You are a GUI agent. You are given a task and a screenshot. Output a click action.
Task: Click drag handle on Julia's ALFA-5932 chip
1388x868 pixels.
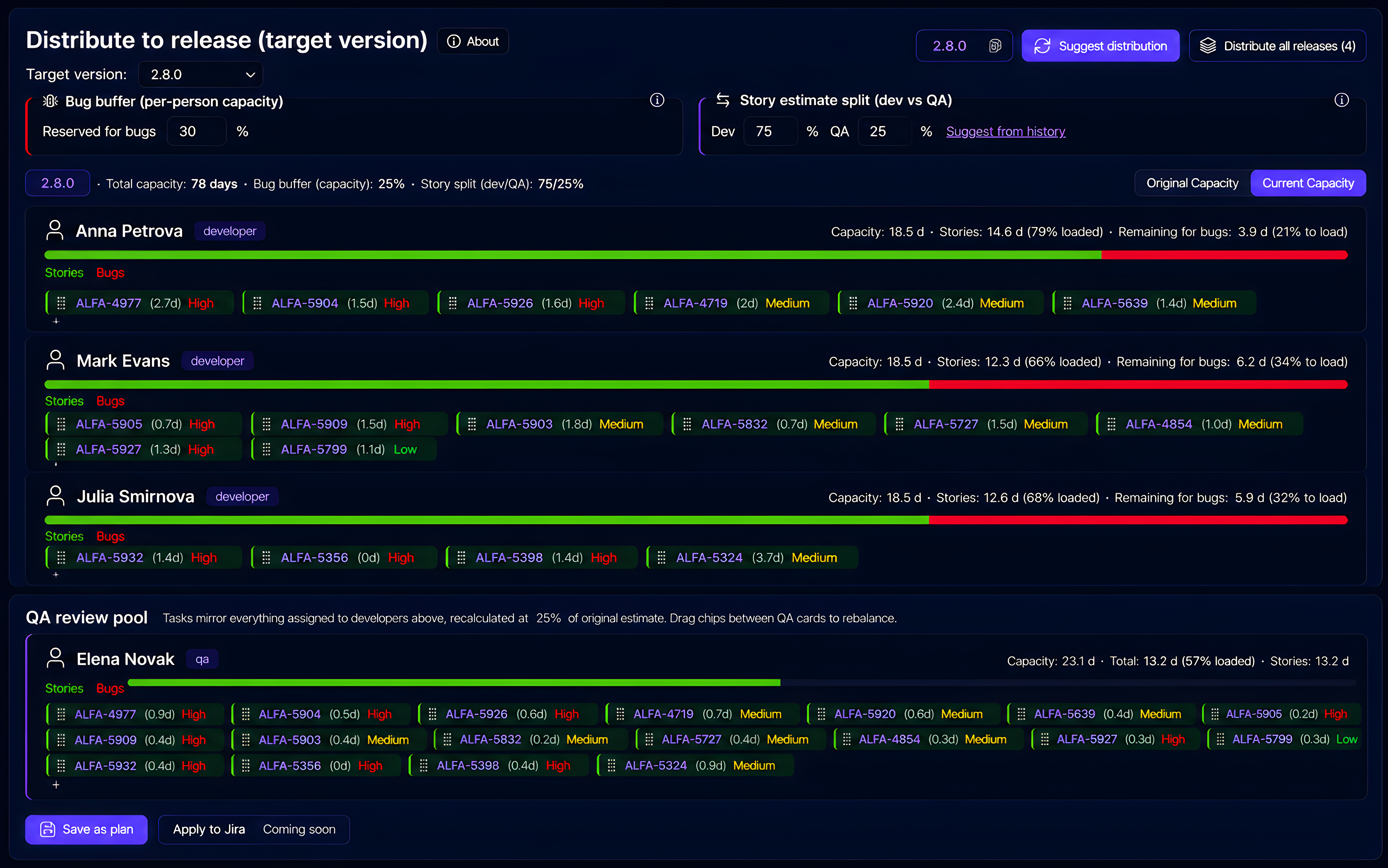click(61, 557)
